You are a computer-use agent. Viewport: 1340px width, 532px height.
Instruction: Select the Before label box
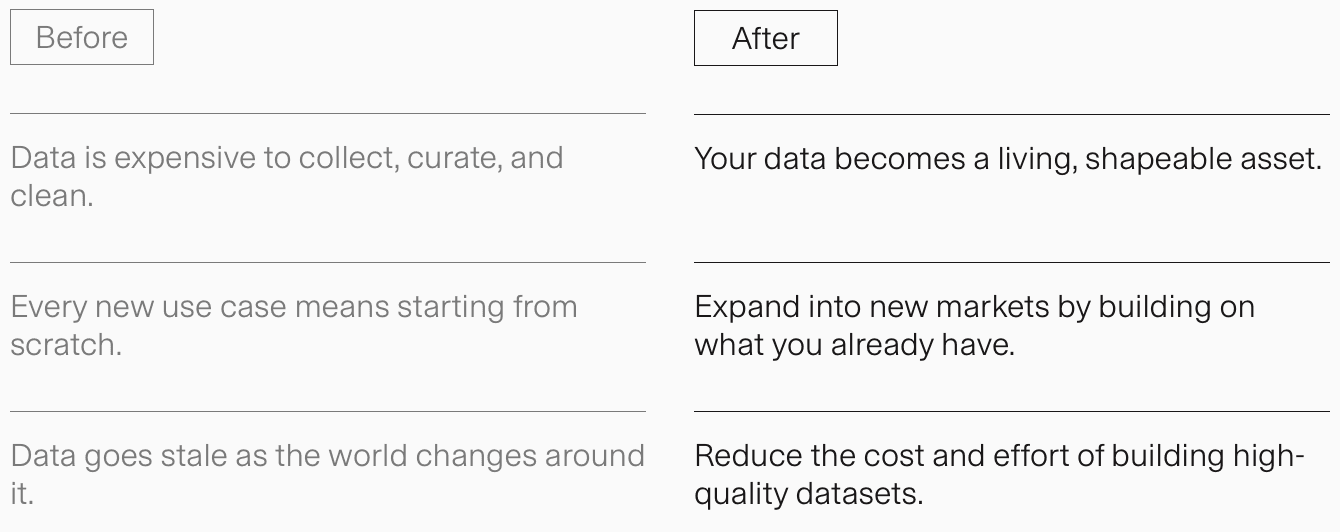pos(82,38)
